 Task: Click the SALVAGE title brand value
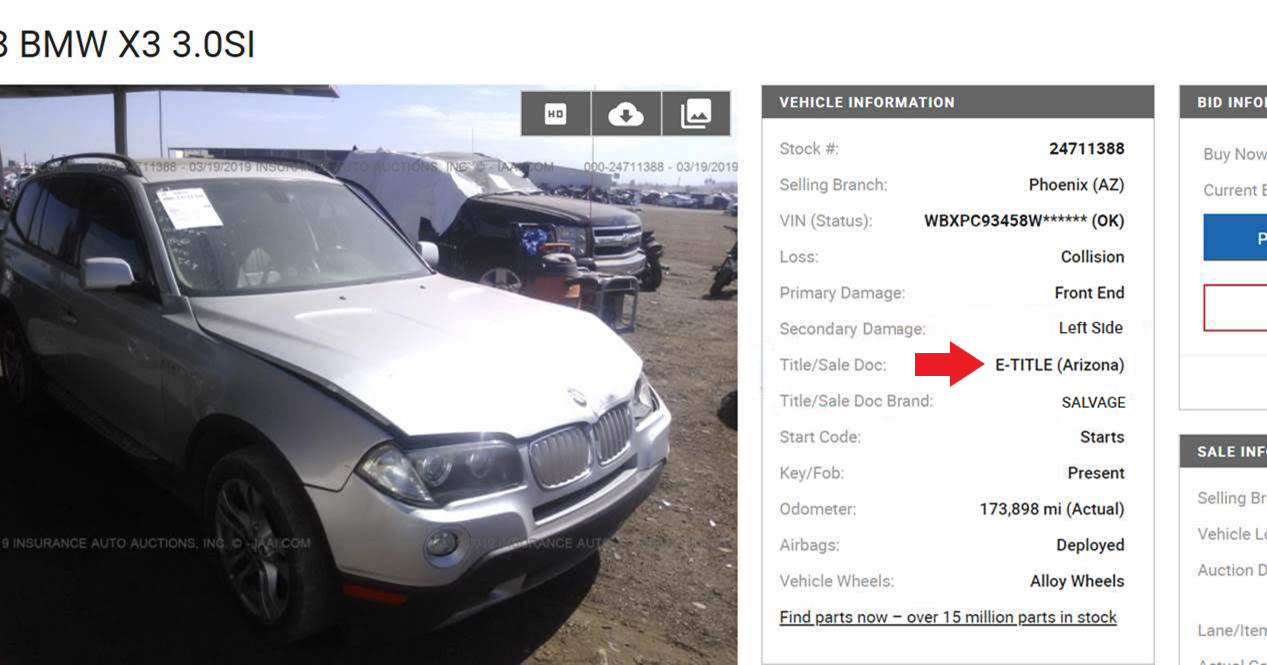[x=1093, y=402]
